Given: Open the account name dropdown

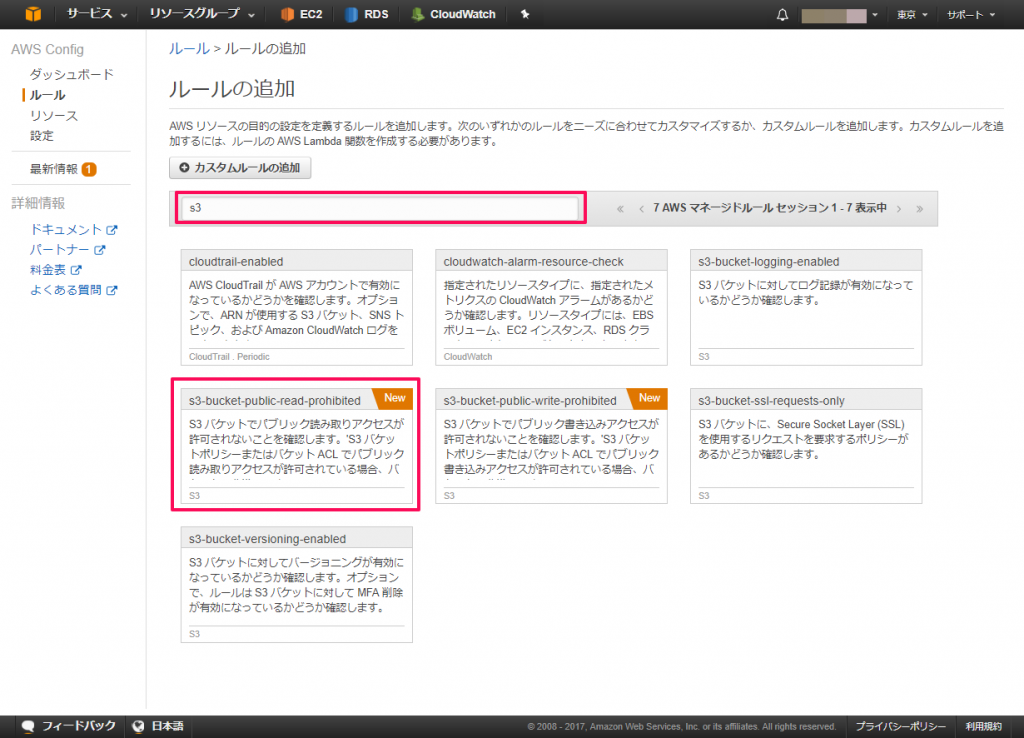Looking at the screenshot, I should [839, 15].
